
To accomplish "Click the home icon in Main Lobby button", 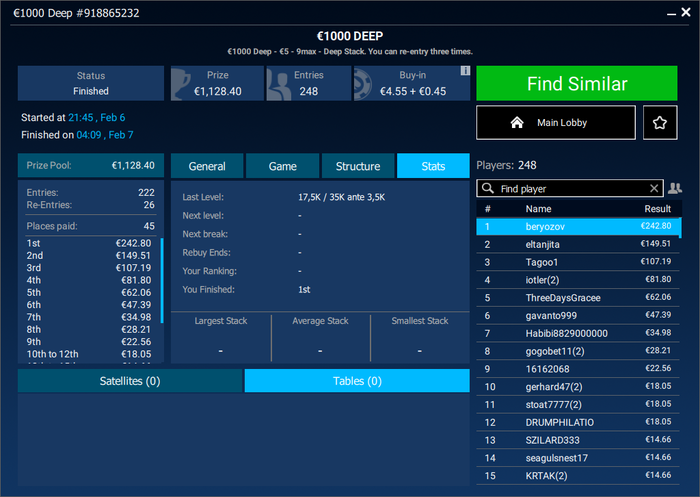I will coord(517,122).
